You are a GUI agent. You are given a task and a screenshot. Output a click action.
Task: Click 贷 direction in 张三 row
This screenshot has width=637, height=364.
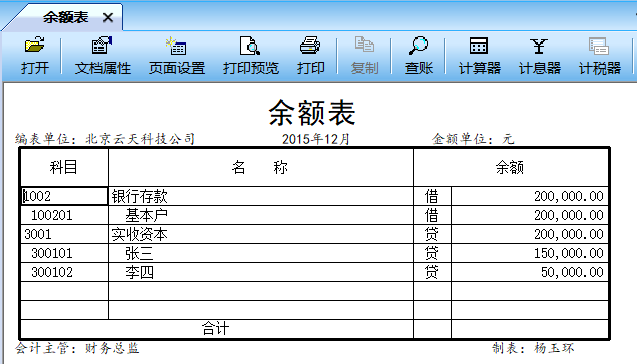(432, 253)
